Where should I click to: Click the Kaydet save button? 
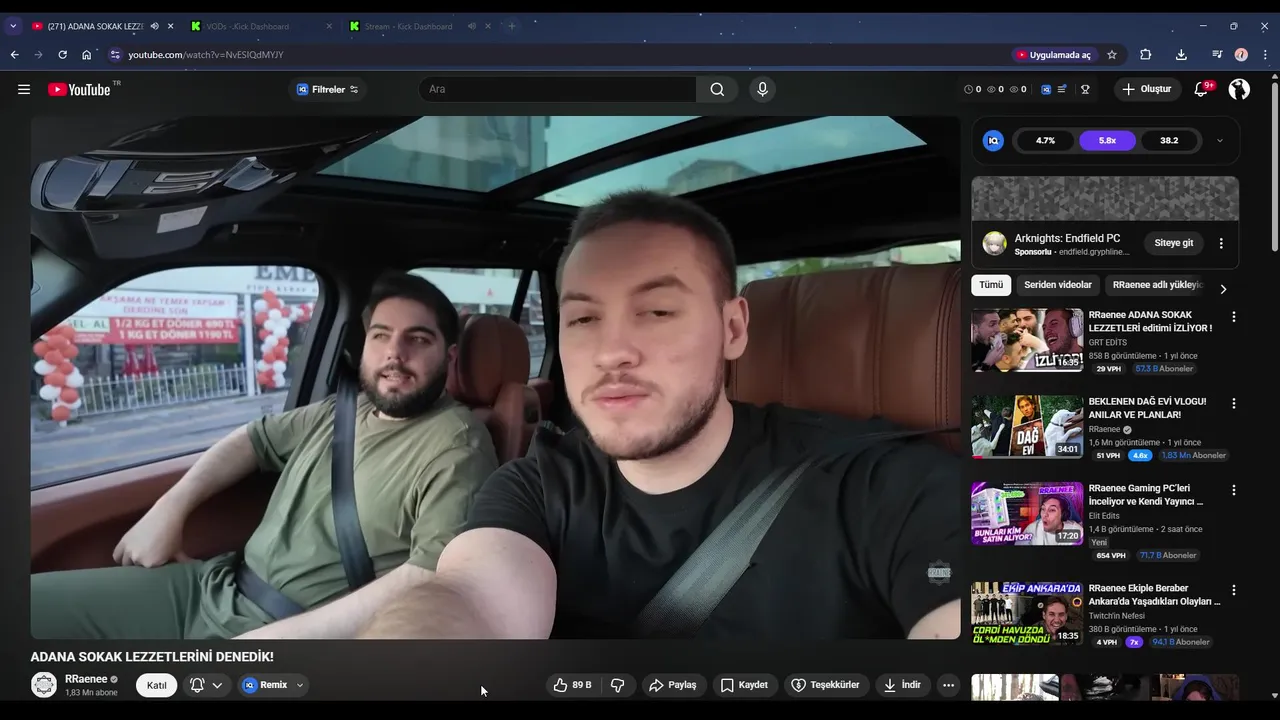[744, 685]
